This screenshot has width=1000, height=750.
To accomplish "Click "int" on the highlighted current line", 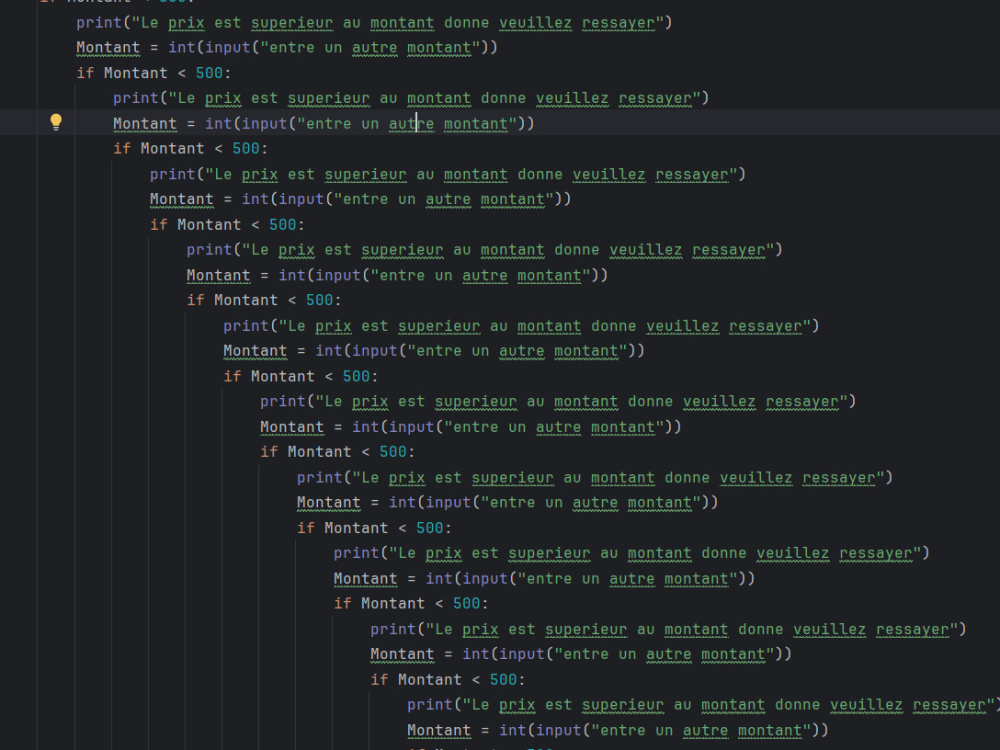I will tap(218, 124).
